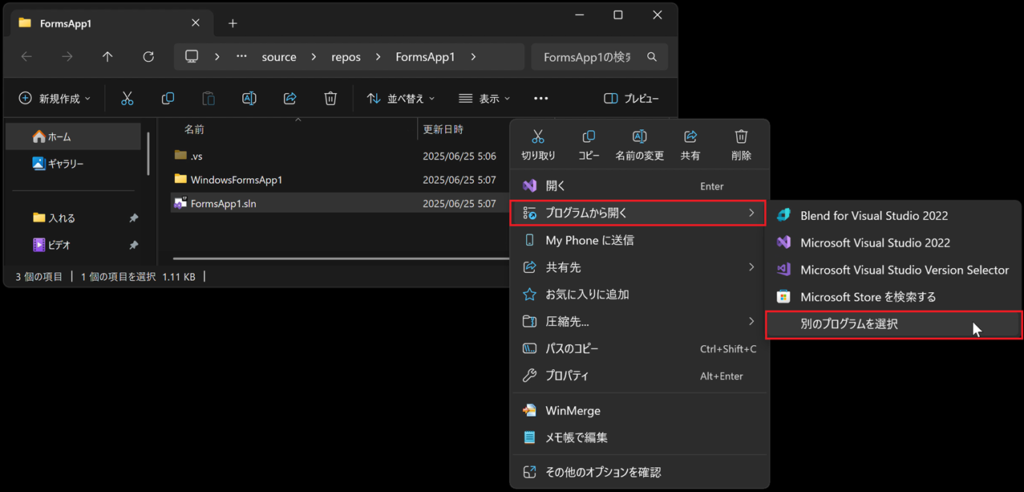Click the Share icon in Explorer toolbar
The height and width of the screenshot is (492, 1024).
(x=290, y=99)
